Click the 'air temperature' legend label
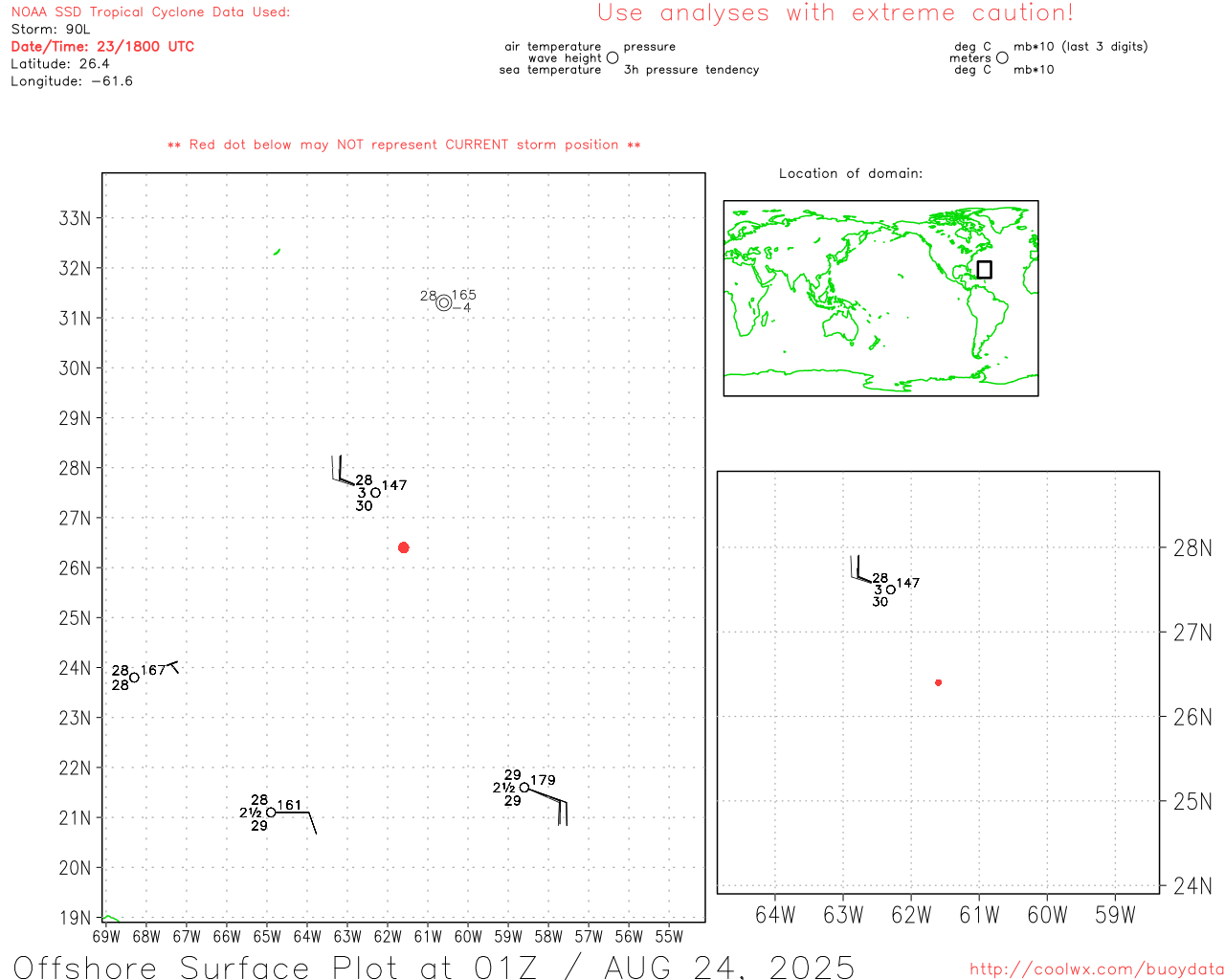 point(553,47)
